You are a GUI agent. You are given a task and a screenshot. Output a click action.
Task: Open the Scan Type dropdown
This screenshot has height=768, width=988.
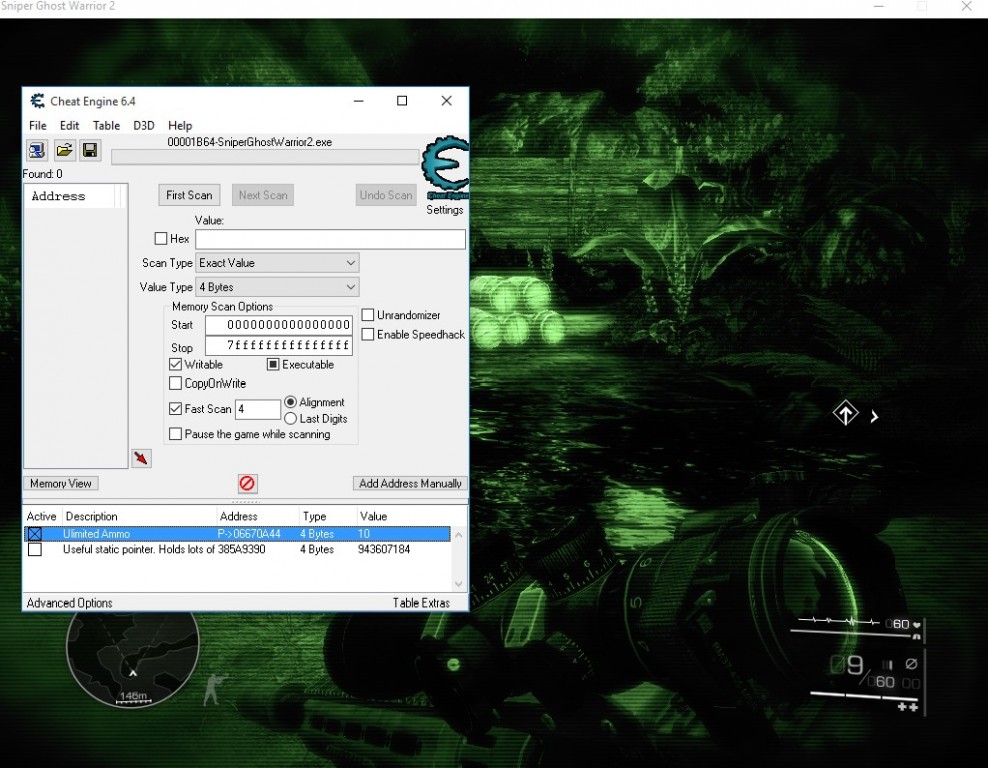(277, 263)
